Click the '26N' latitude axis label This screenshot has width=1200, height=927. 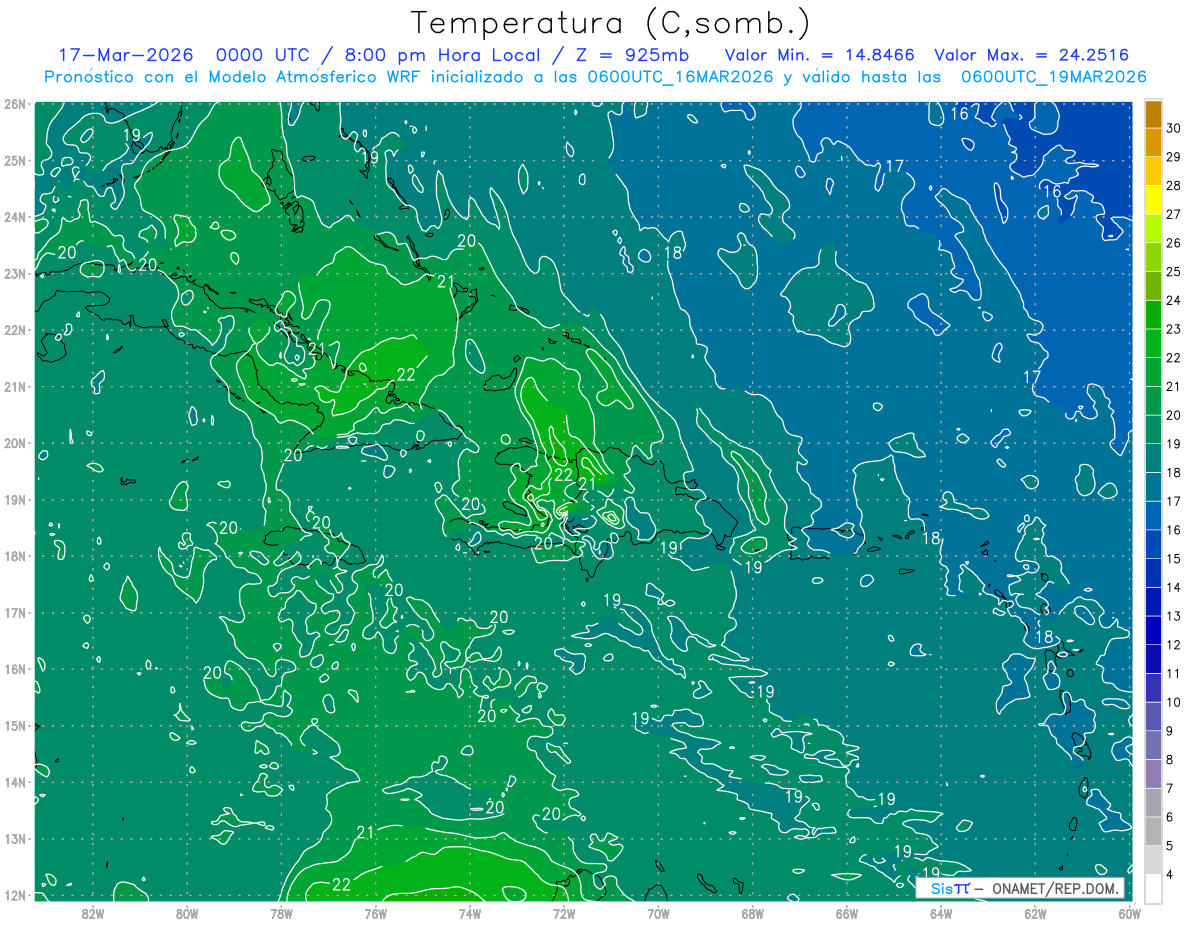point(15,104)
